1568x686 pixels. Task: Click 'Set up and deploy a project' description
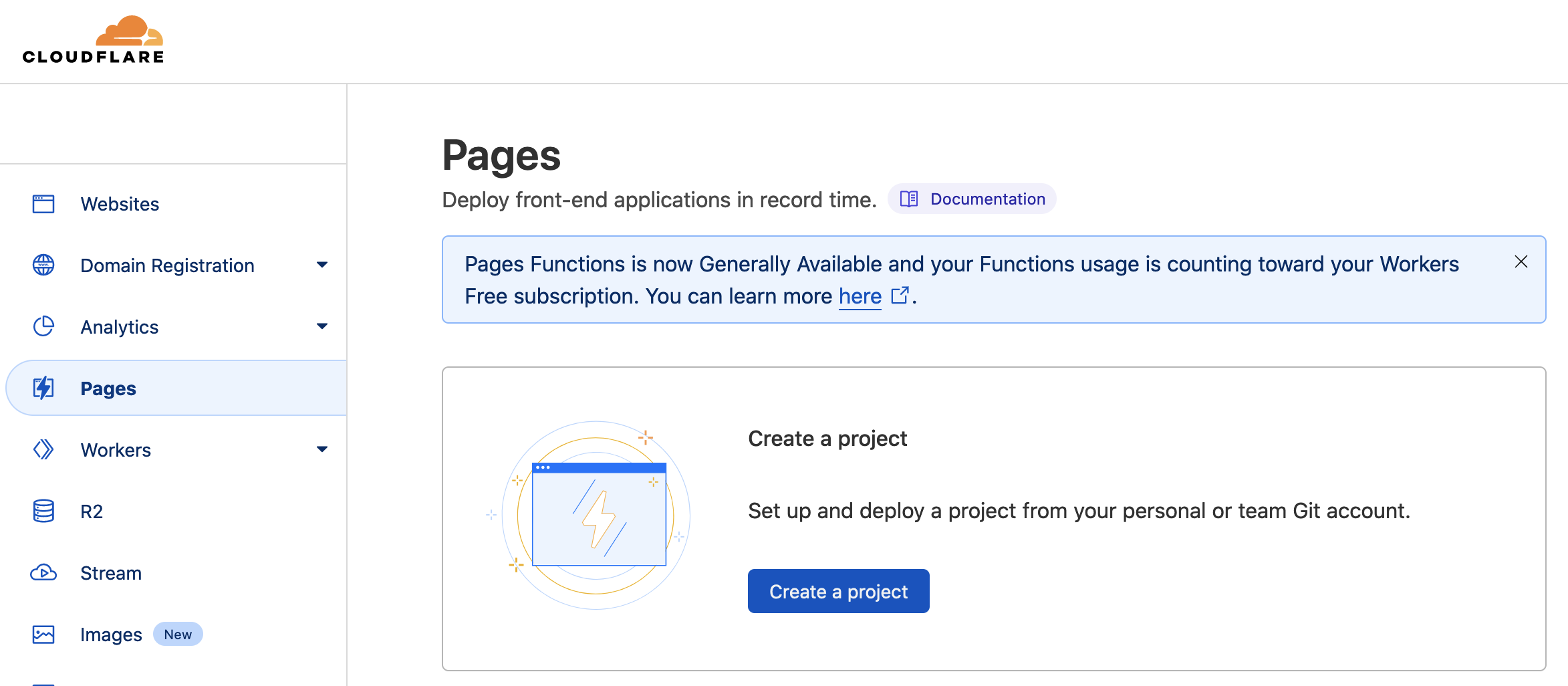tap(1079, 511)
